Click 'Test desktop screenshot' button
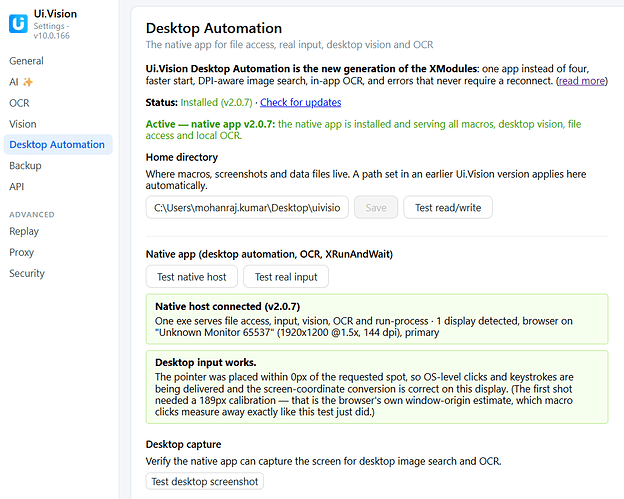Image resolution: width=624 pixels, height=499 pixels. [x=205, y=481]
